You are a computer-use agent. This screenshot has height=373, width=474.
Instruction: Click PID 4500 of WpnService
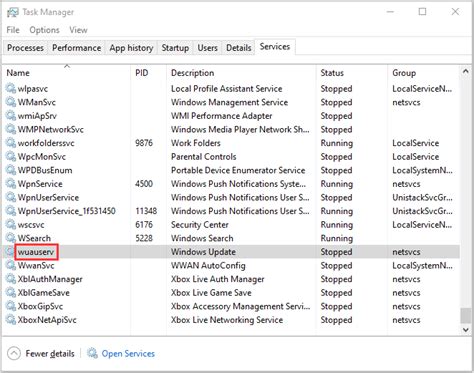[144, 184]
